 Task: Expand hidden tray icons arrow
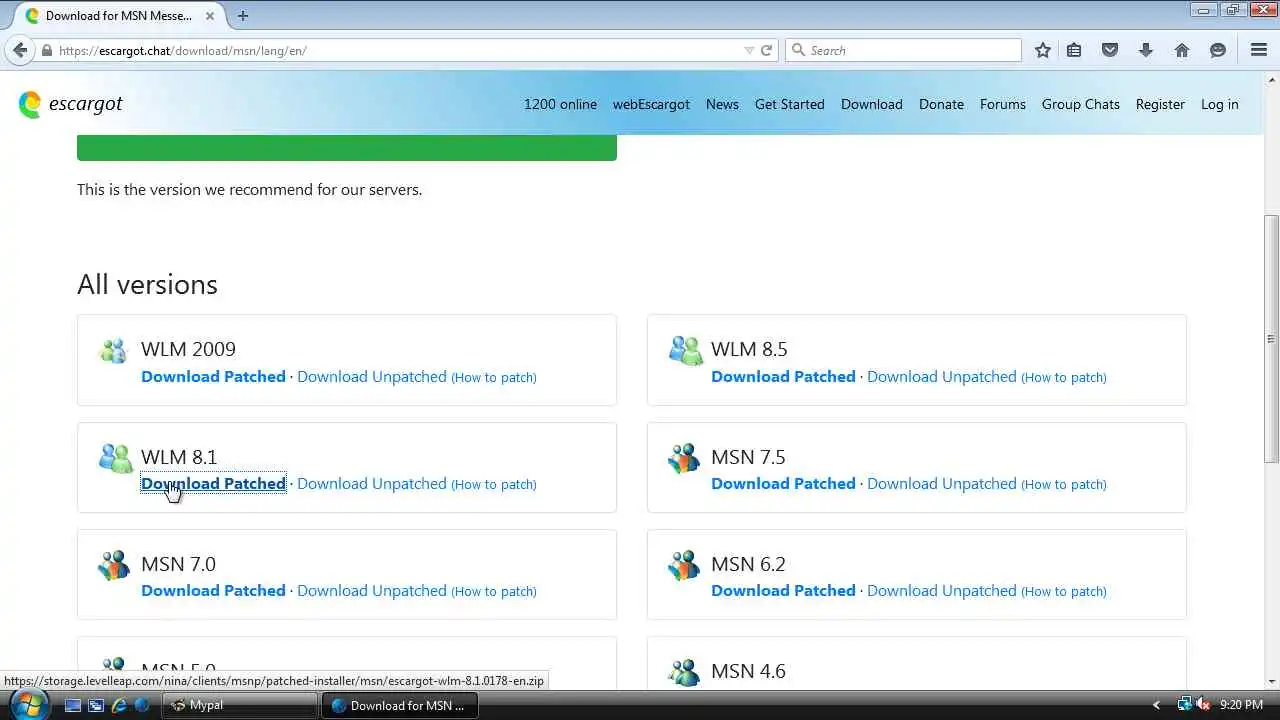1157,705
